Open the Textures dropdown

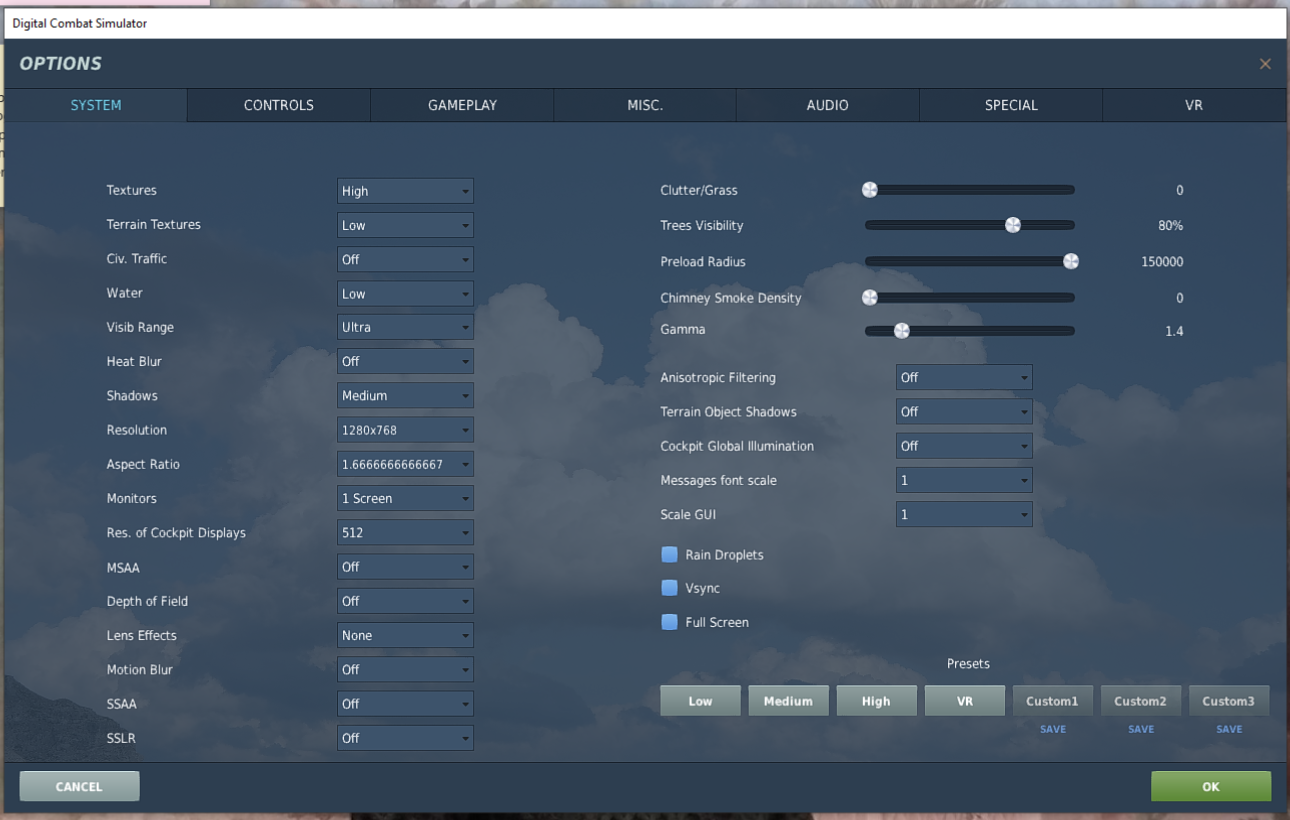pyautogui.click(x=405, y=191)
